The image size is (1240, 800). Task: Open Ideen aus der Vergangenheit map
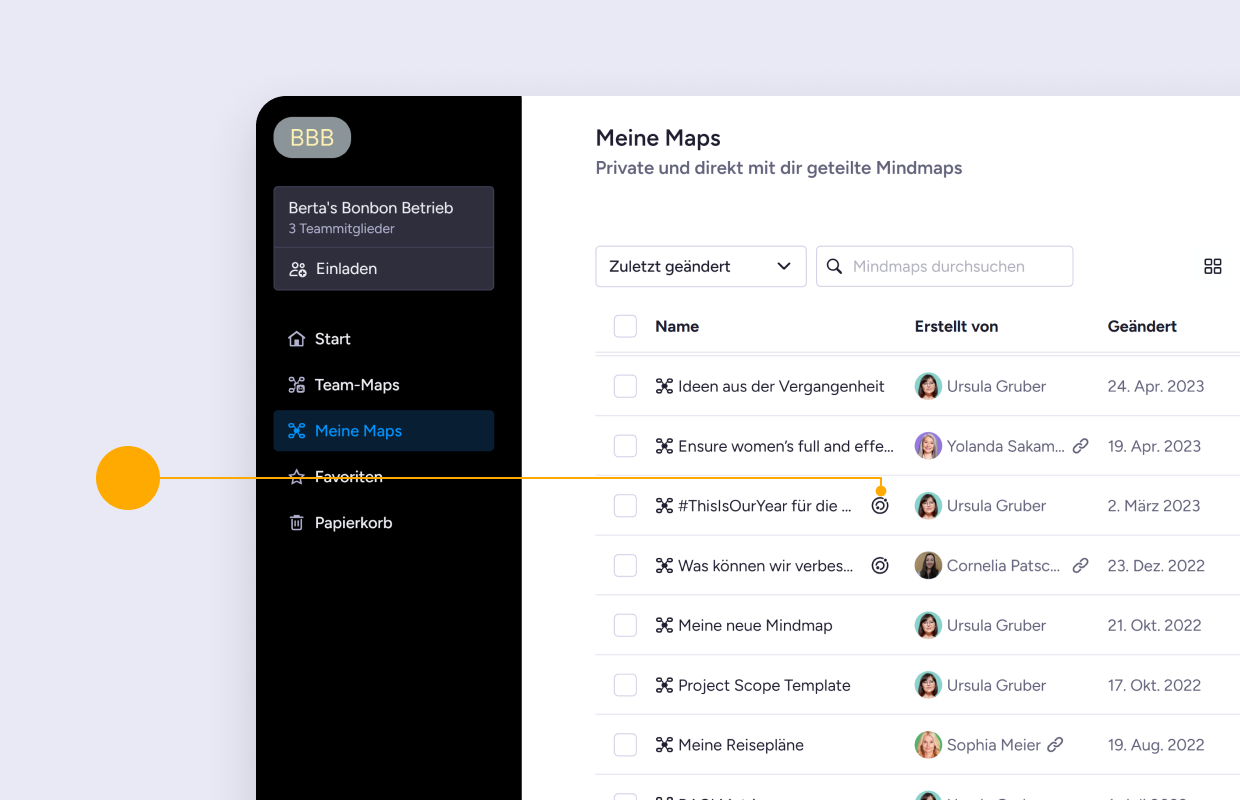[x=781, y=386]
